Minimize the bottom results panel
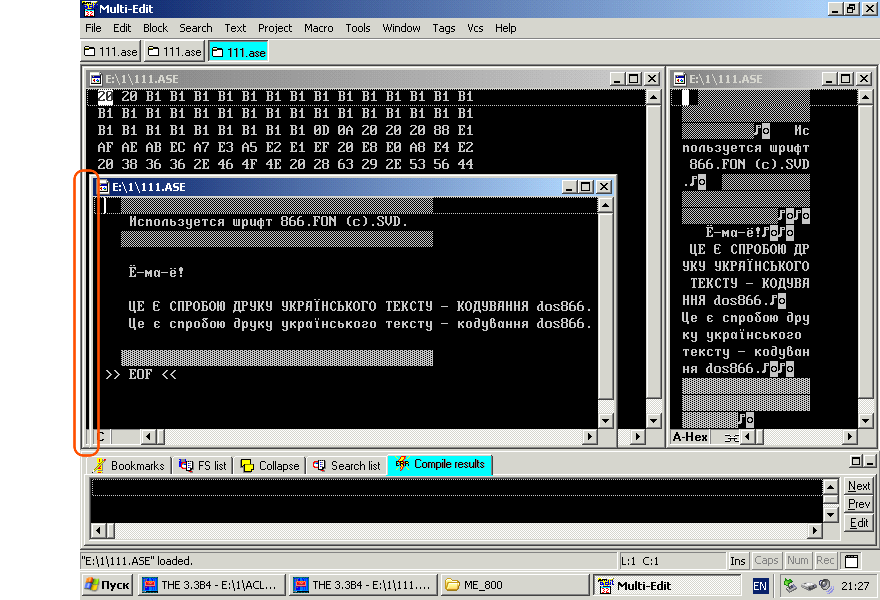 point(869,461)
